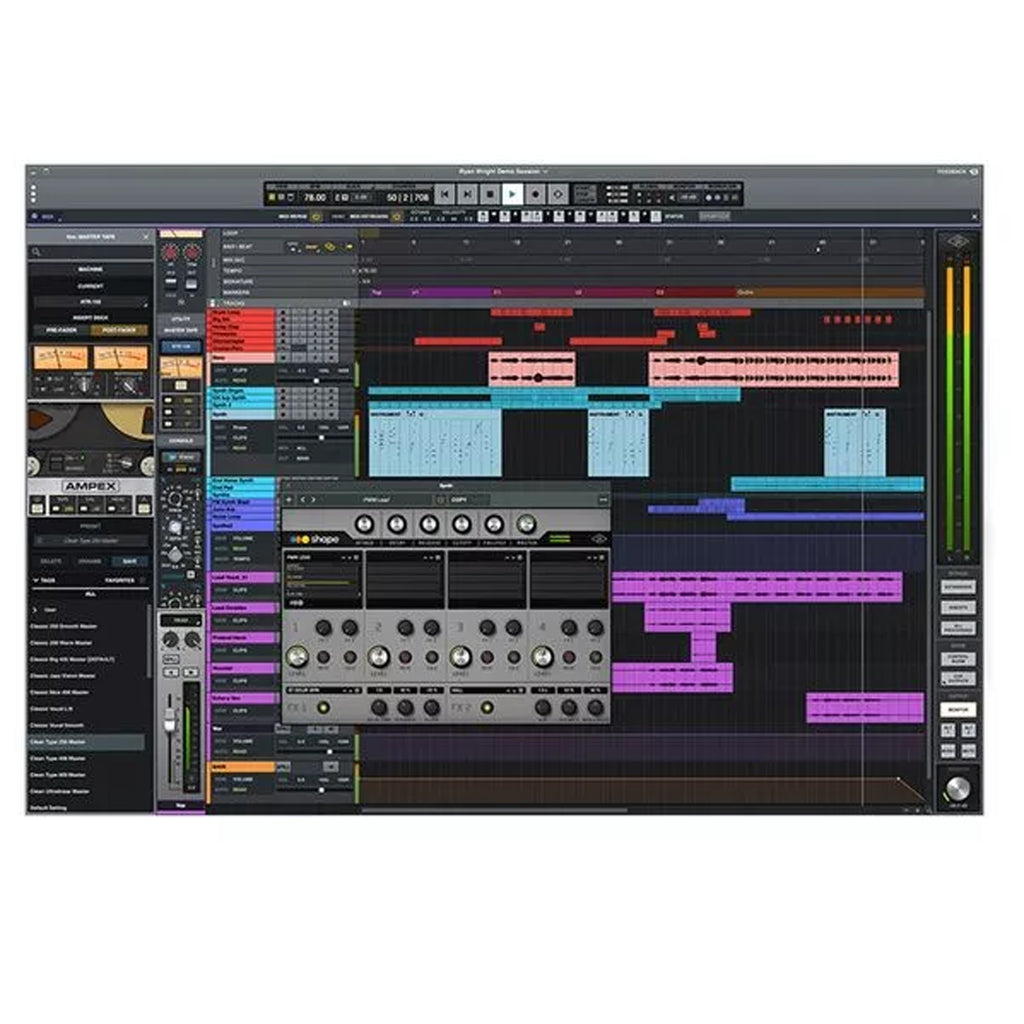
Task: Click the Shape plugin options menu icon
Action: pos(602,499)
